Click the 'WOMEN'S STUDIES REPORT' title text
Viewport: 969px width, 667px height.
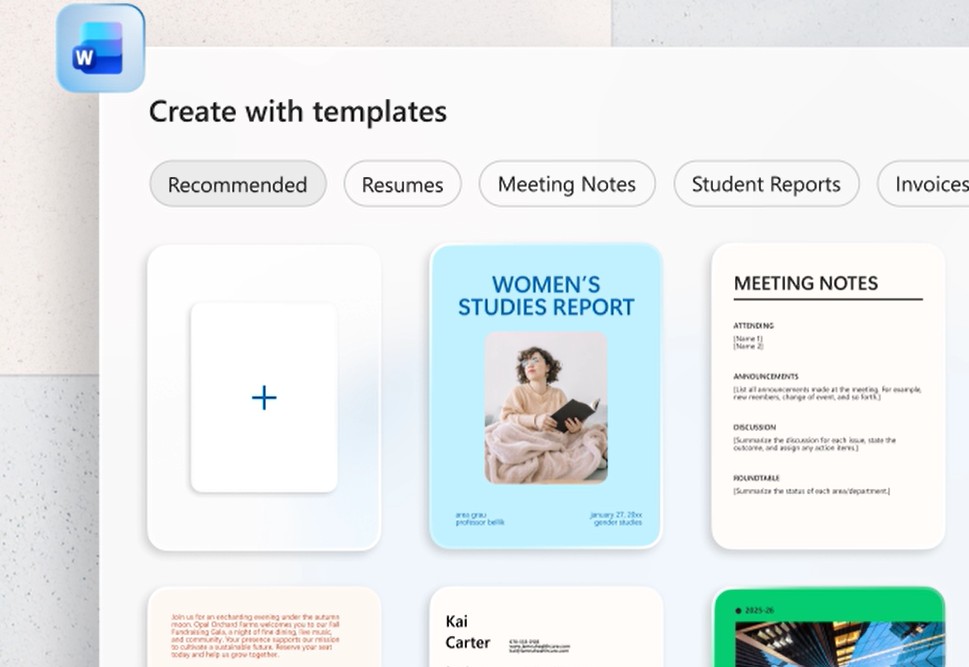click(x=546, y=295)
